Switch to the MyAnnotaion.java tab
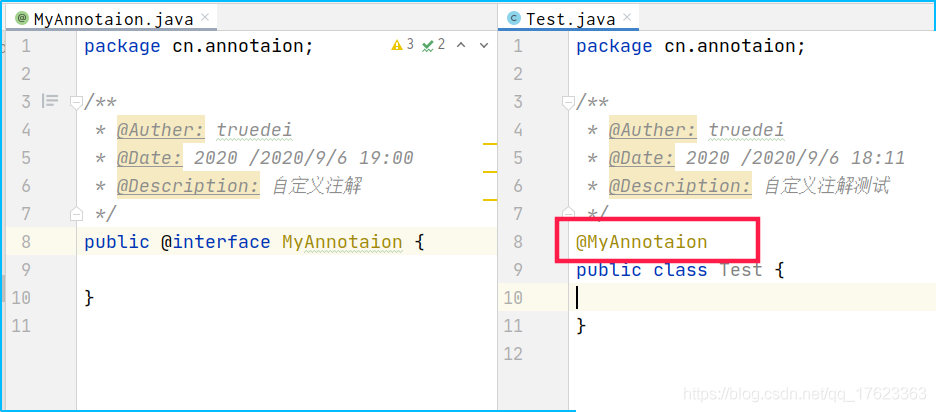 pyautogui.click(x=113, y=19)
